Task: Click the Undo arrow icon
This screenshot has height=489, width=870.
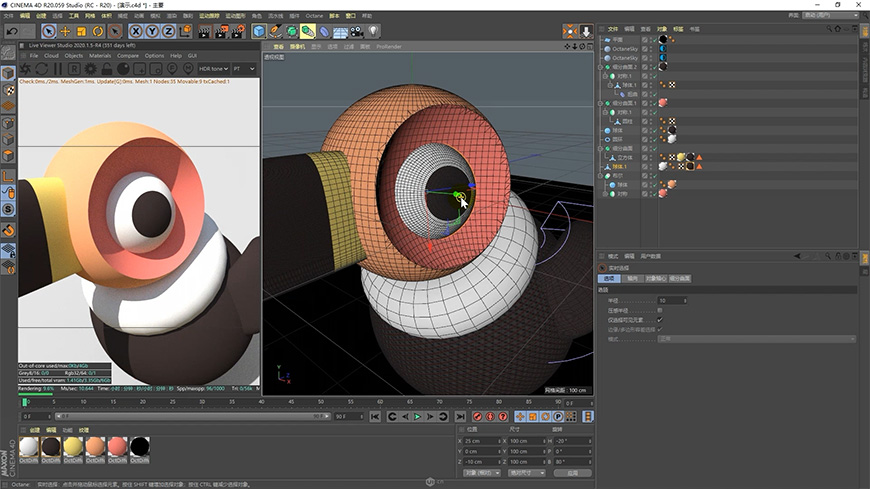Action: pos(11,32)
